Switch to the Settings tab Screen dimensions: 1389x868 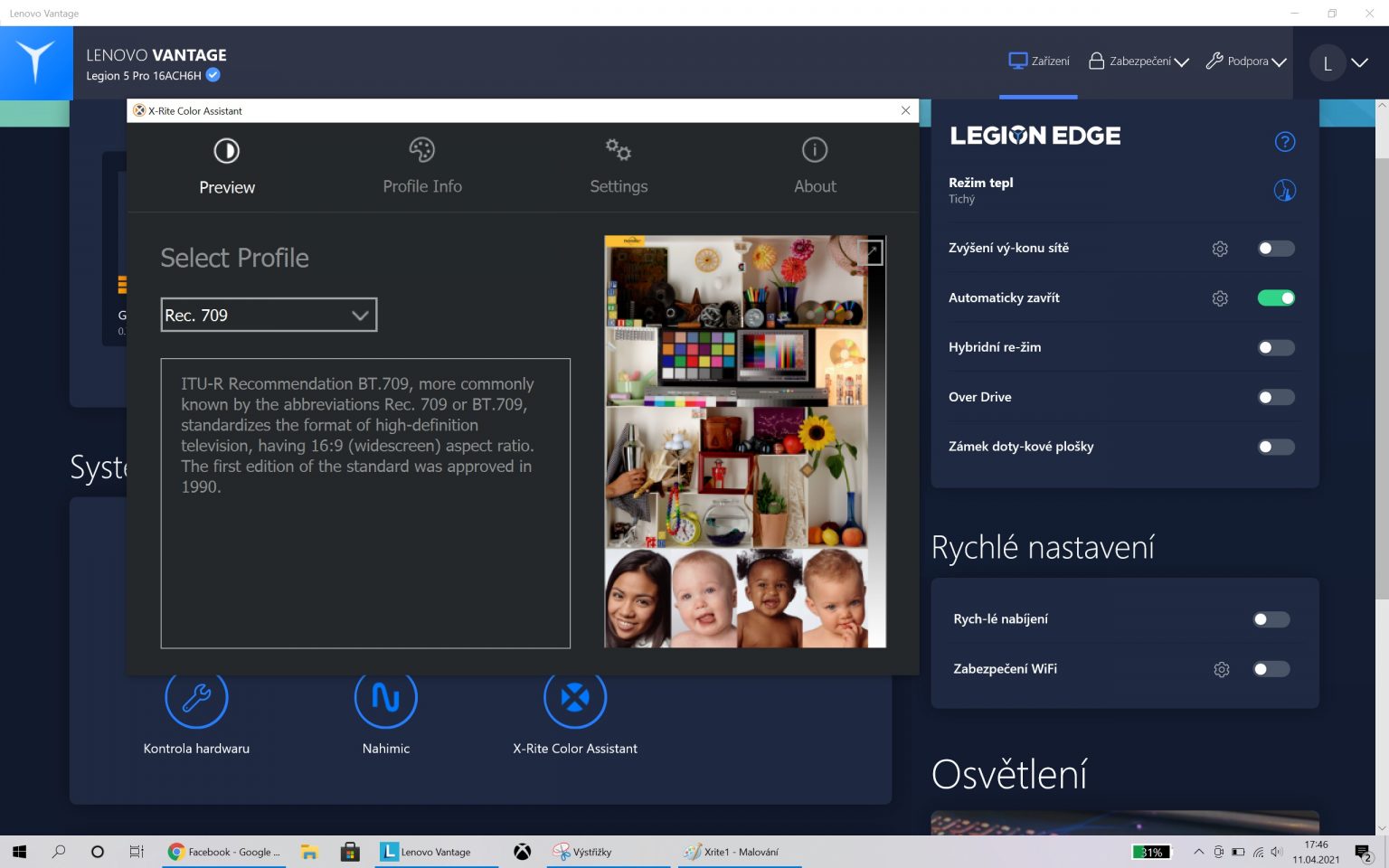pos(619,165)
